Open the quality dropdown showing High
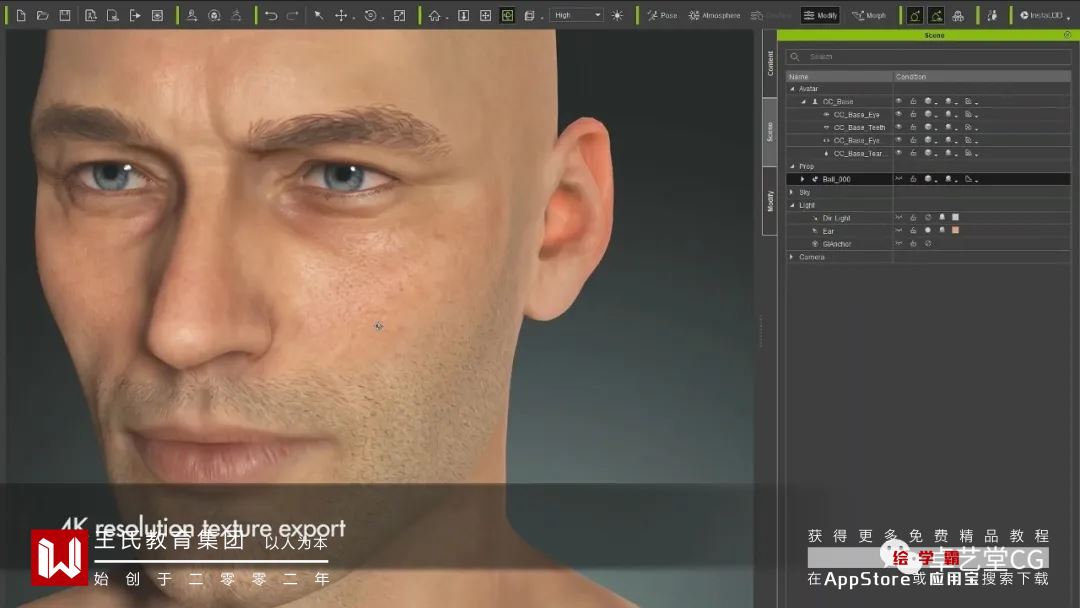The image size is (1080, 608). pyautogui.click(x=577, y=15)
